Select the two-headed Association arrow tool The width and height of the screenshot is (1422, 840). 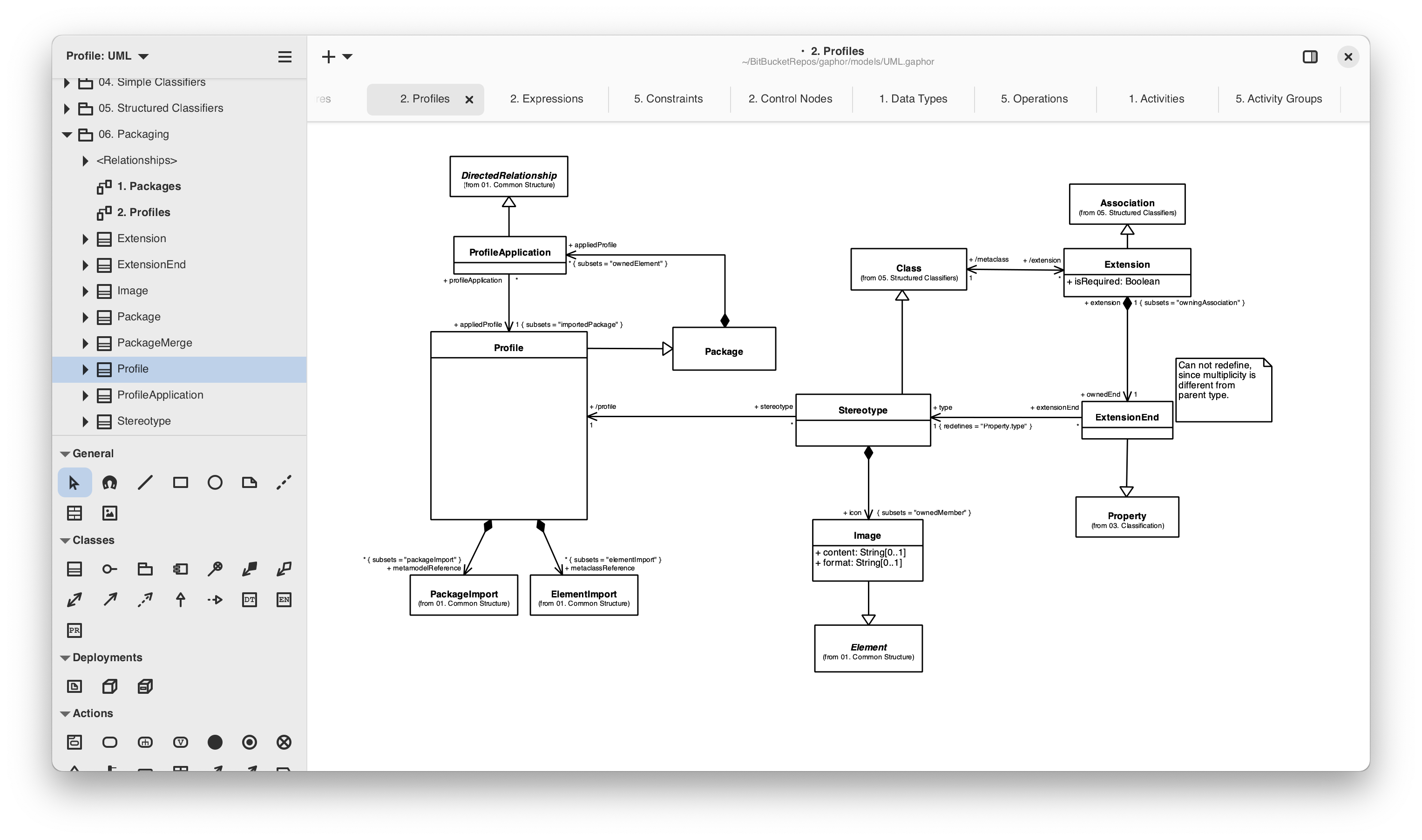click(x=74, y=600)
